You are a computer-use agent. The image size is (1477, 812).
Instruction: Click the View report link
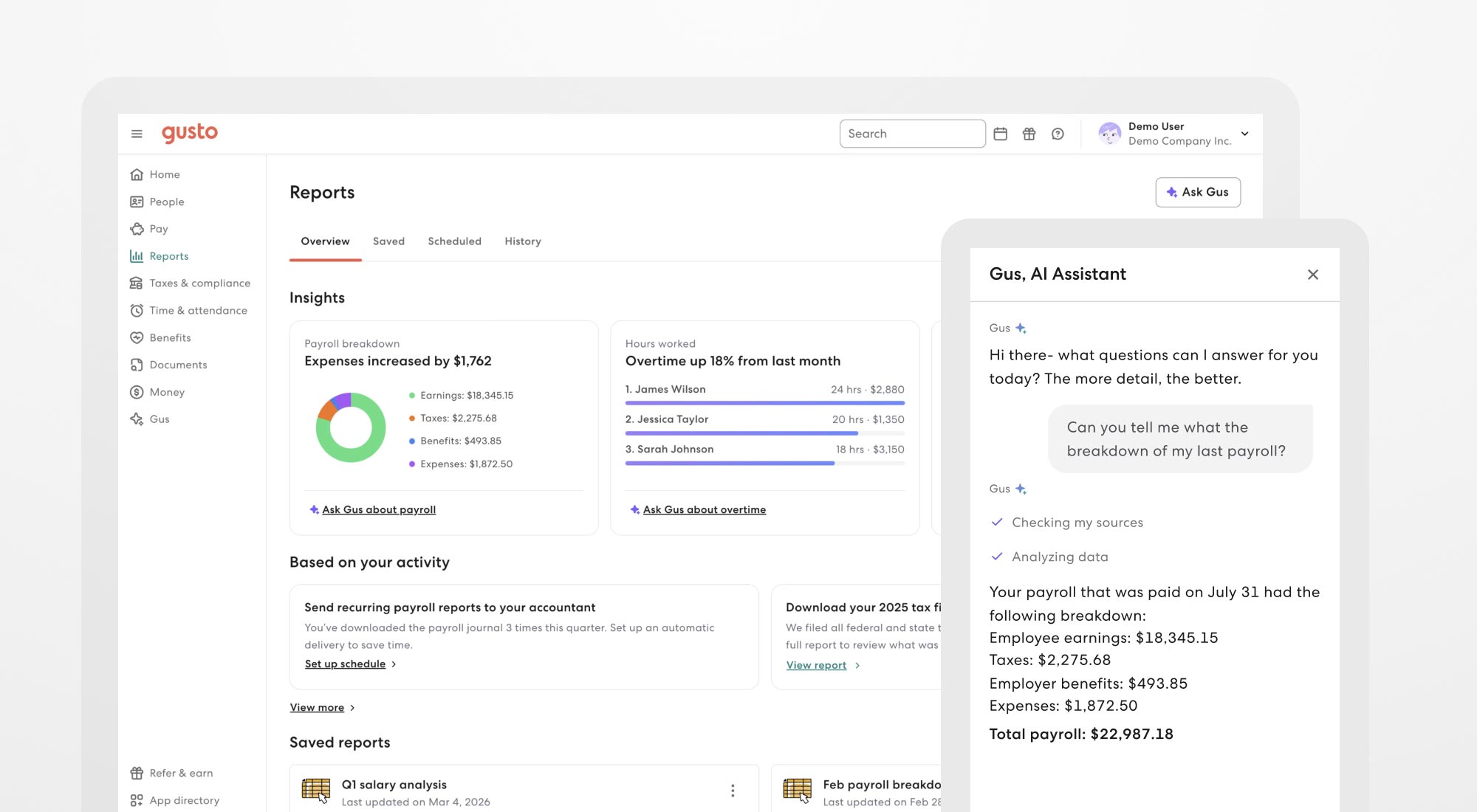pos(816,665)
